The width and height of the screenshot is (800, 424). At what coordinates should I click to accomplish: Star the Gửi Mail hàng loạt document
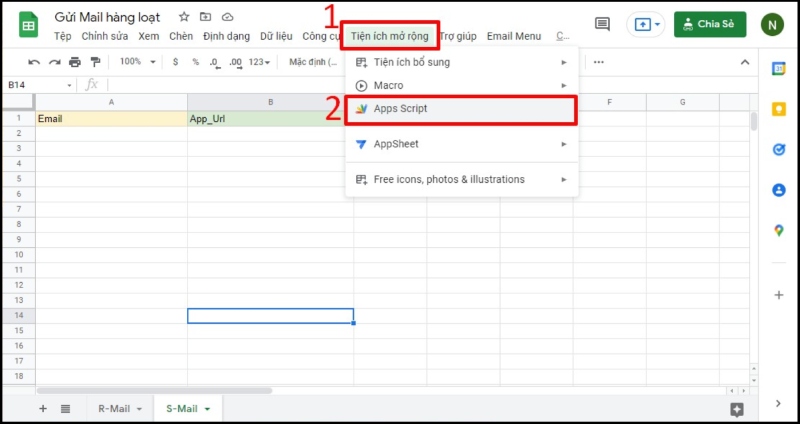click(184, 17)
